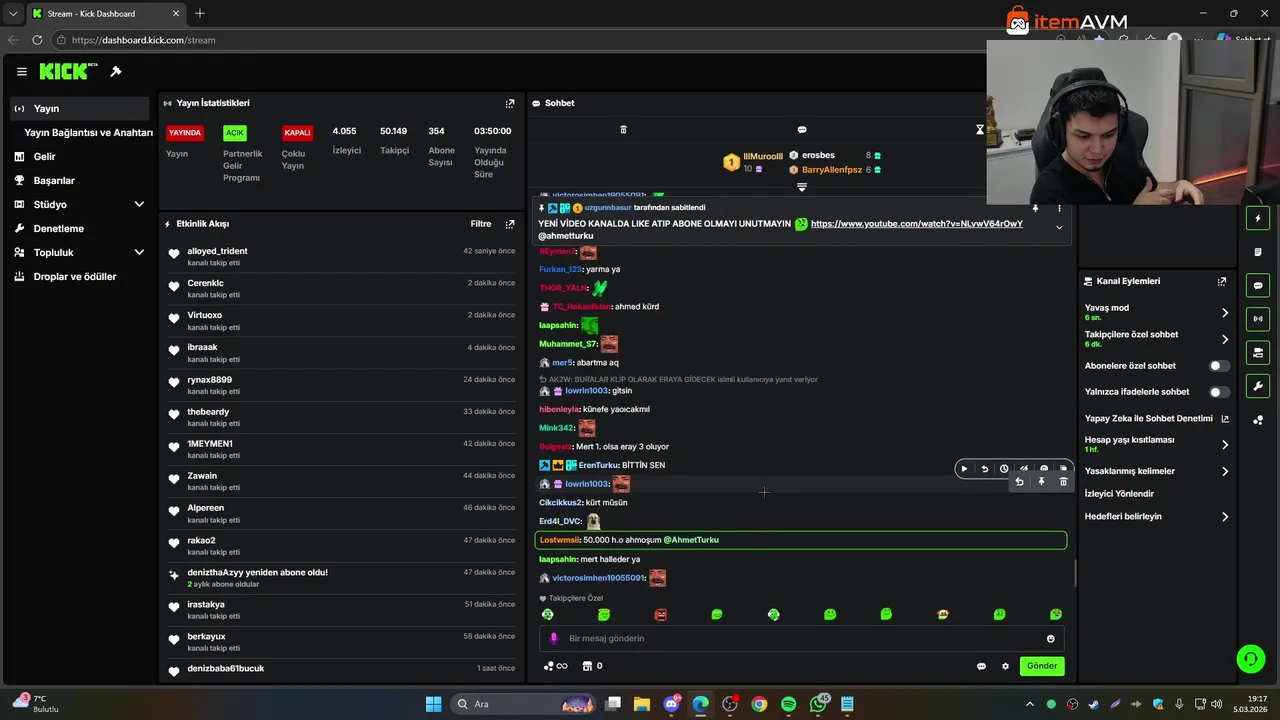Open Yapay Zeka ile Sohbet Denetimi
The width and height of the screenshot is (1280, 720).
pos(1157,419)
